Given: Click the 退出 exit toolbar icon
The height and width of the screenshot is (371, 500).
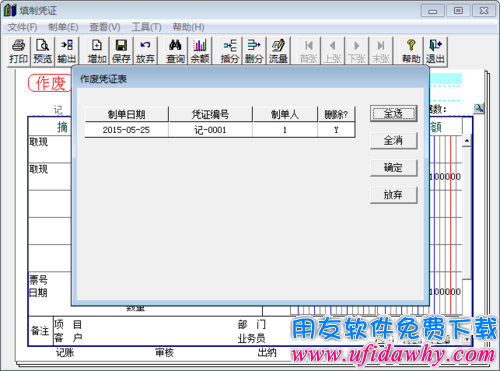Looking at the screenshot, I should coord(435,51).
